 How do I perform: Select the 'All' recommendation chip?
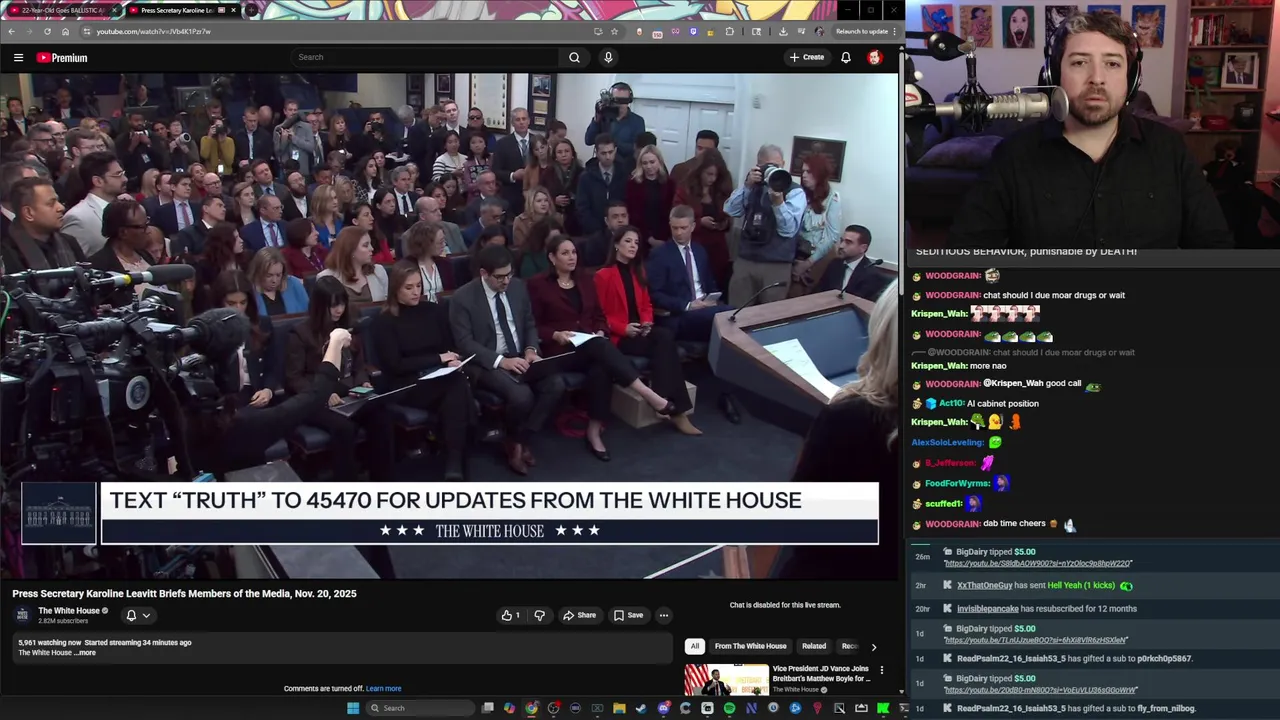click(x=695, y=646)
